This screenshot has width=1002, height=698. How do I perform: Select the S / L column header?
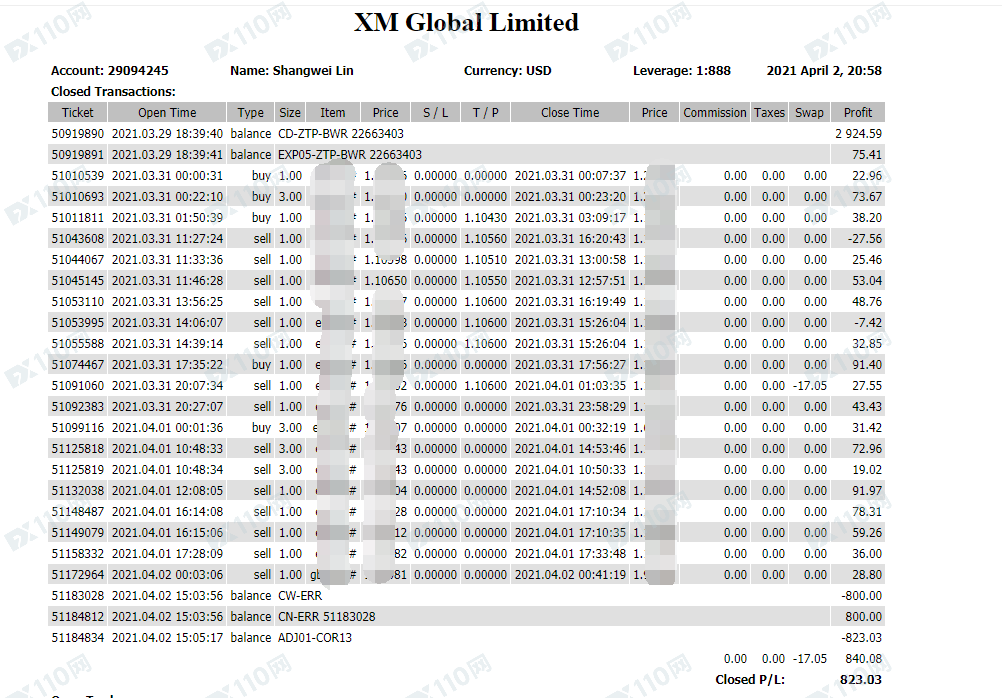435,112
